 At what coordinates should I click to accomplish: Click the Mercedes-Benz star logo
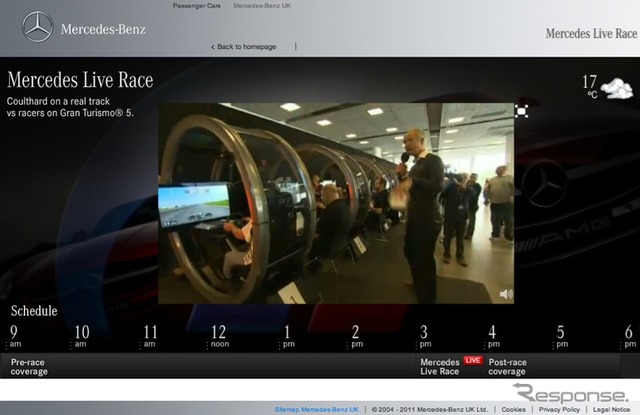[38, 27]
